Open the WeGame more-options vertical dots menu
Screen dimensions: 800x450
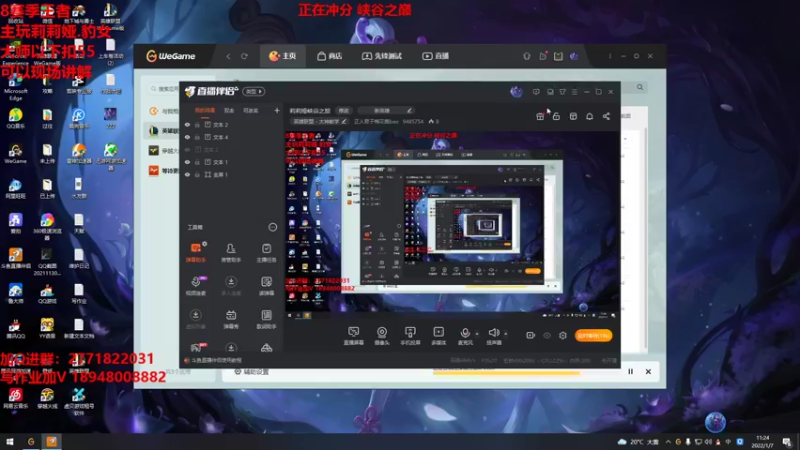click(x=610, y=56)
